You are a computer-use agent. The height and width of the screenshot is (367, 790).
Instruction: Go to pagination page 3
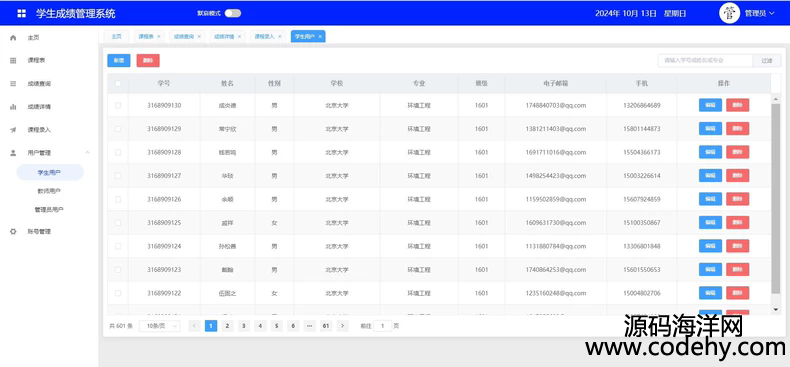(x=244, y=326)
